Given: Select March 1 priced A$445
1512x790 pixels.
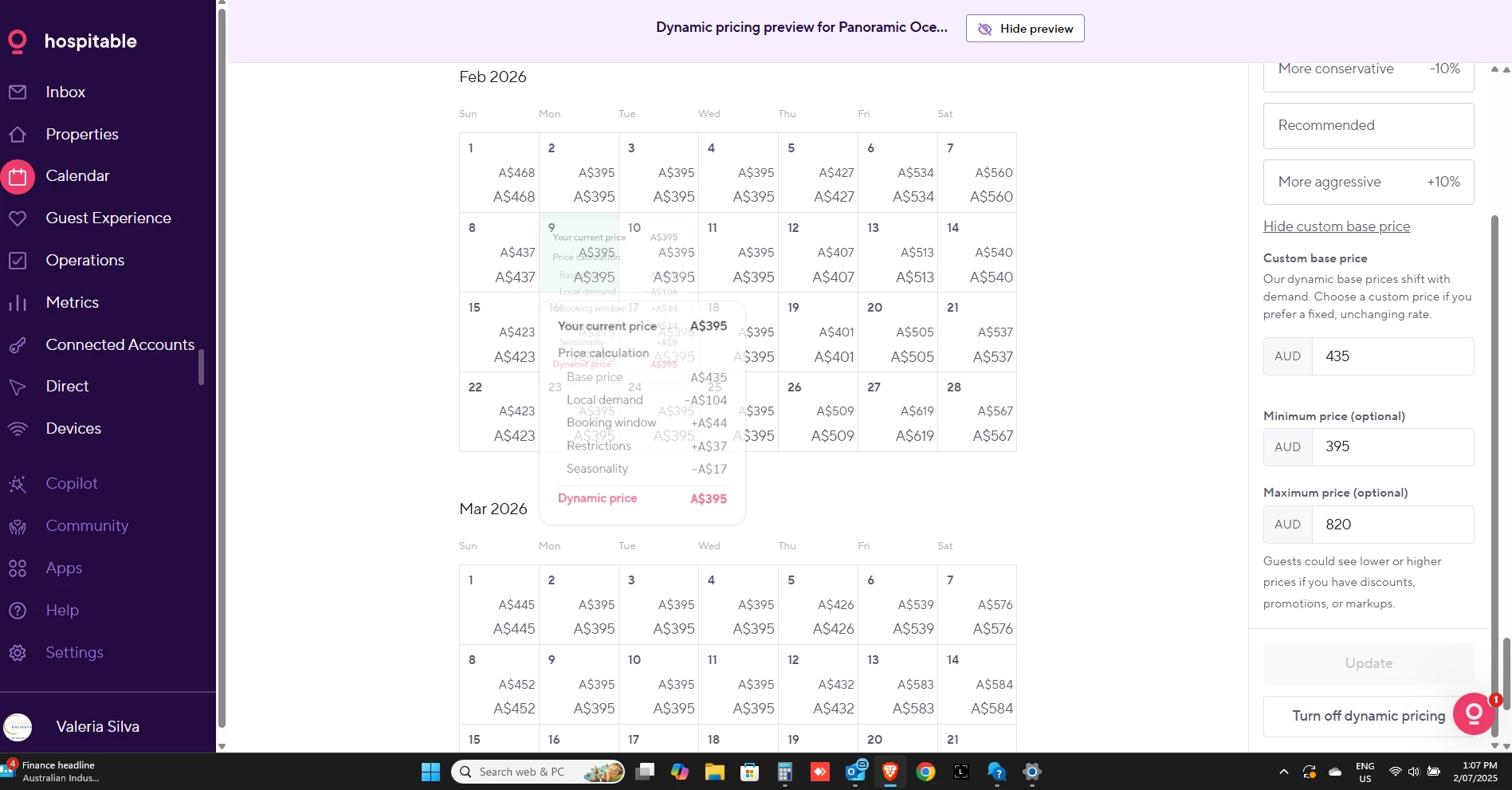Looking at the screenshot, I should [499, 604].
